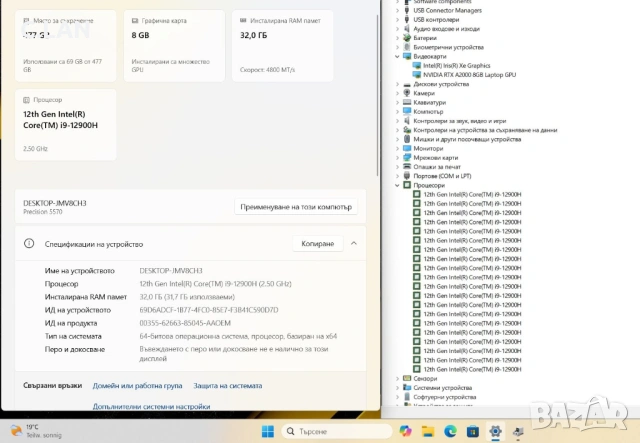Click product ID value 00355-62663-85045-AAOEM
Viewport: 640px width, 443px height.
point(185,323)
